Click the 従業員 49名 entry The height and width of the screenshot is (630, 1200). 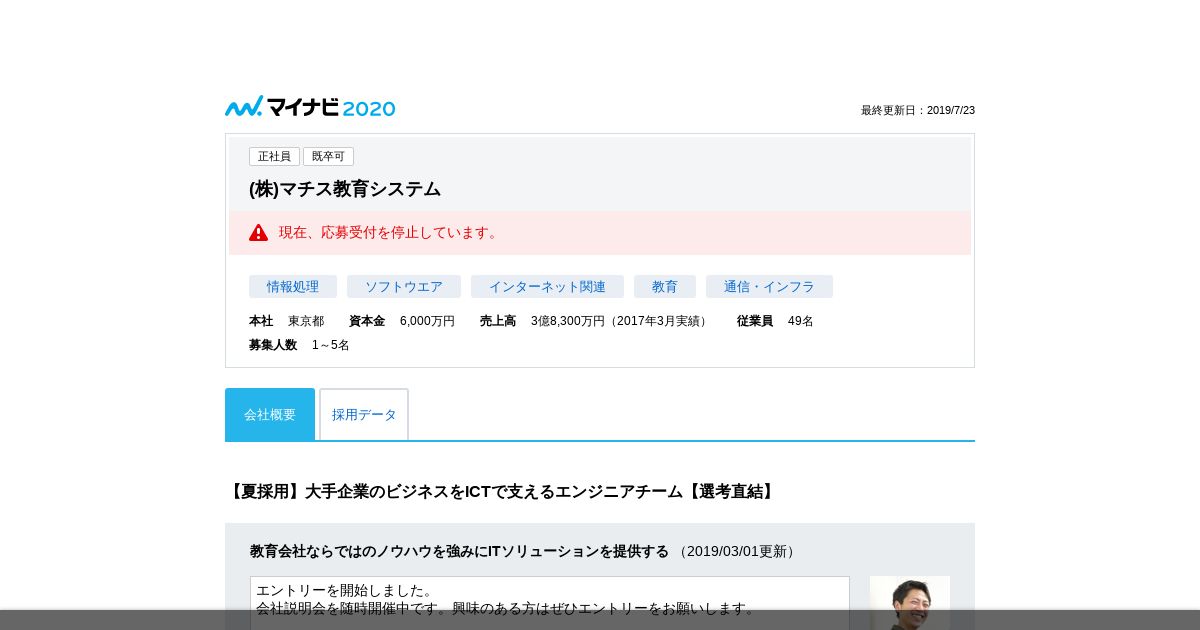tap(775, 321)
